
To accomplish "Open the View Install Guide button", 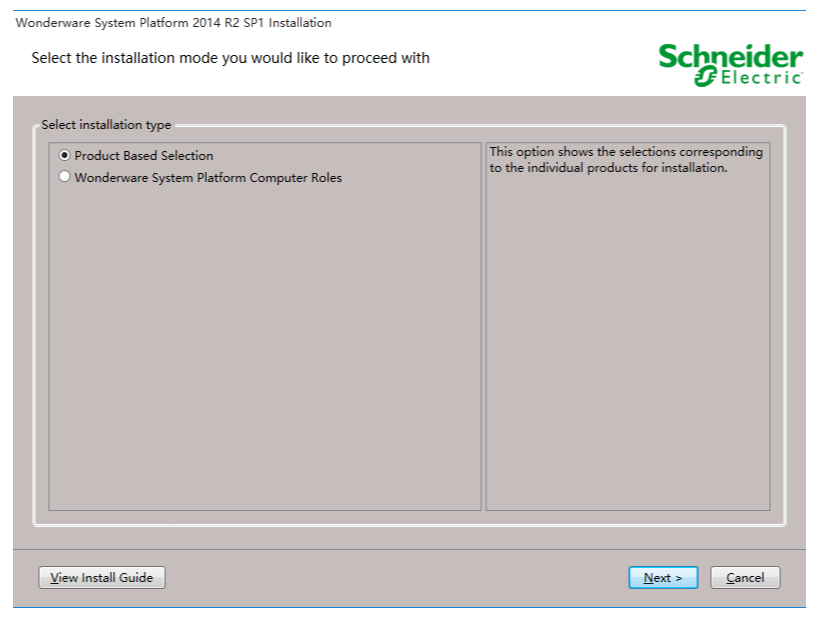I will pyautogui.click(x=102, y=577).
